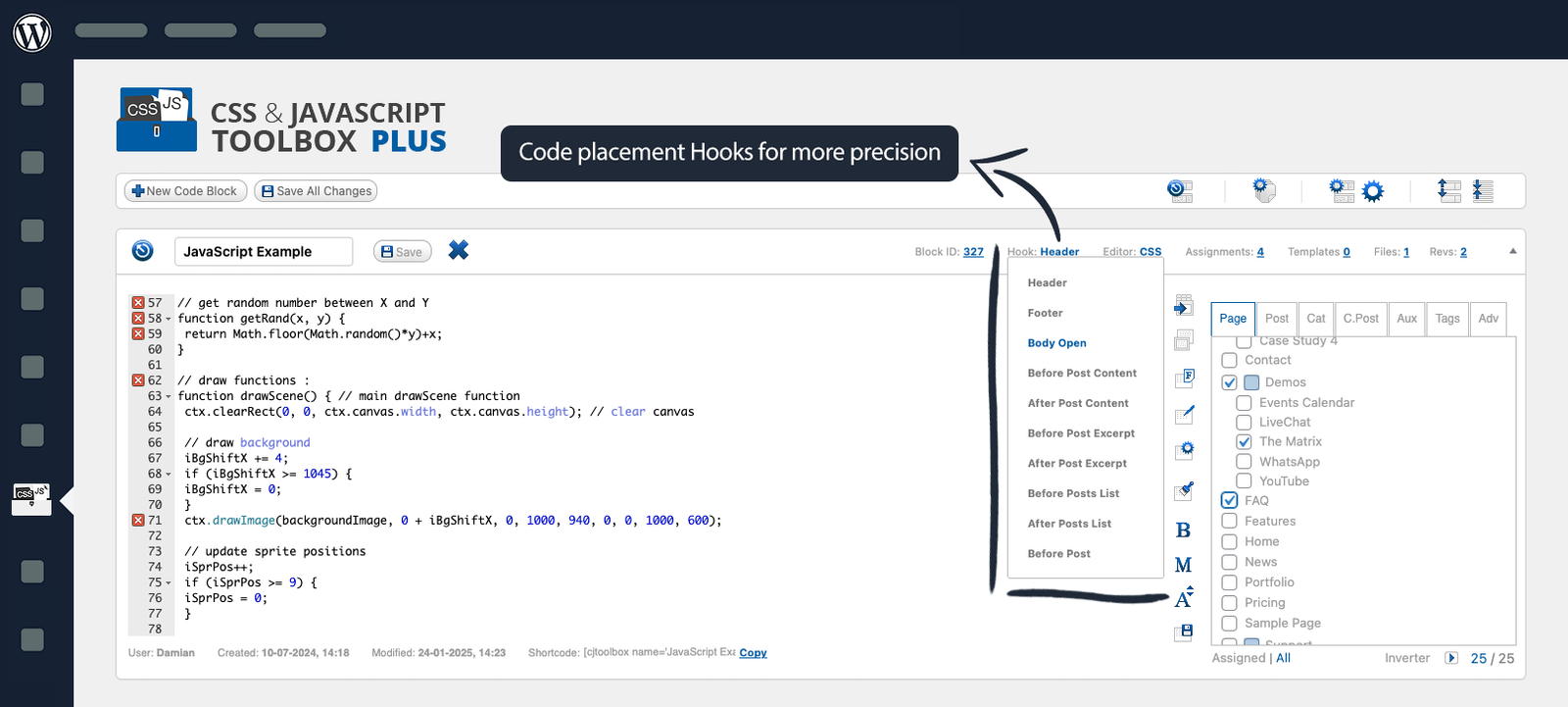
Task: Open the Block ID 327 link
Action: coord(973,252)
